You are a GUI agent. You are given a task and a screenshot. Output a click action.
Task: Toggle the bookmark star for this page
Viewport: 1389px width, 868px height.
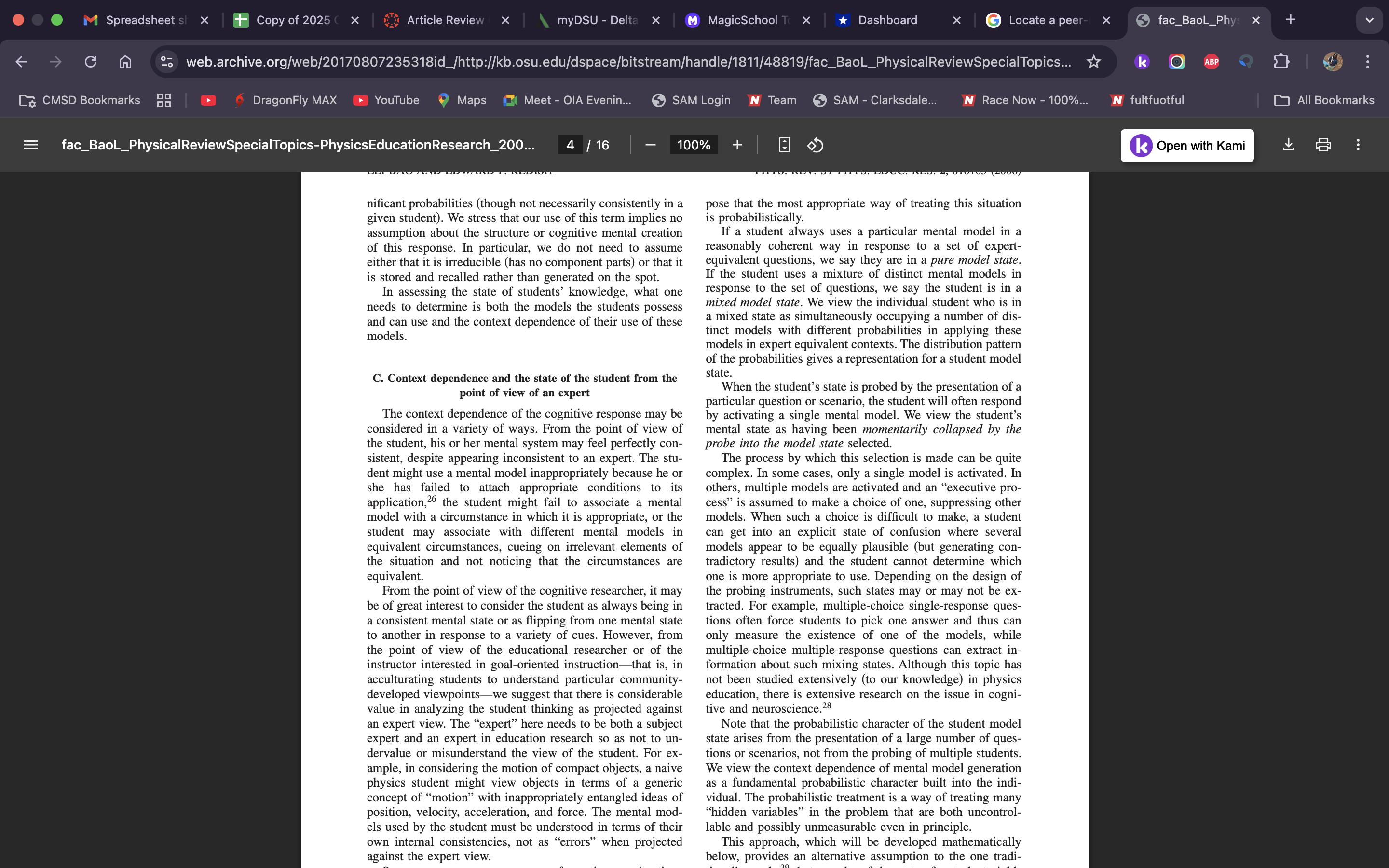[x=1093, y=61]
